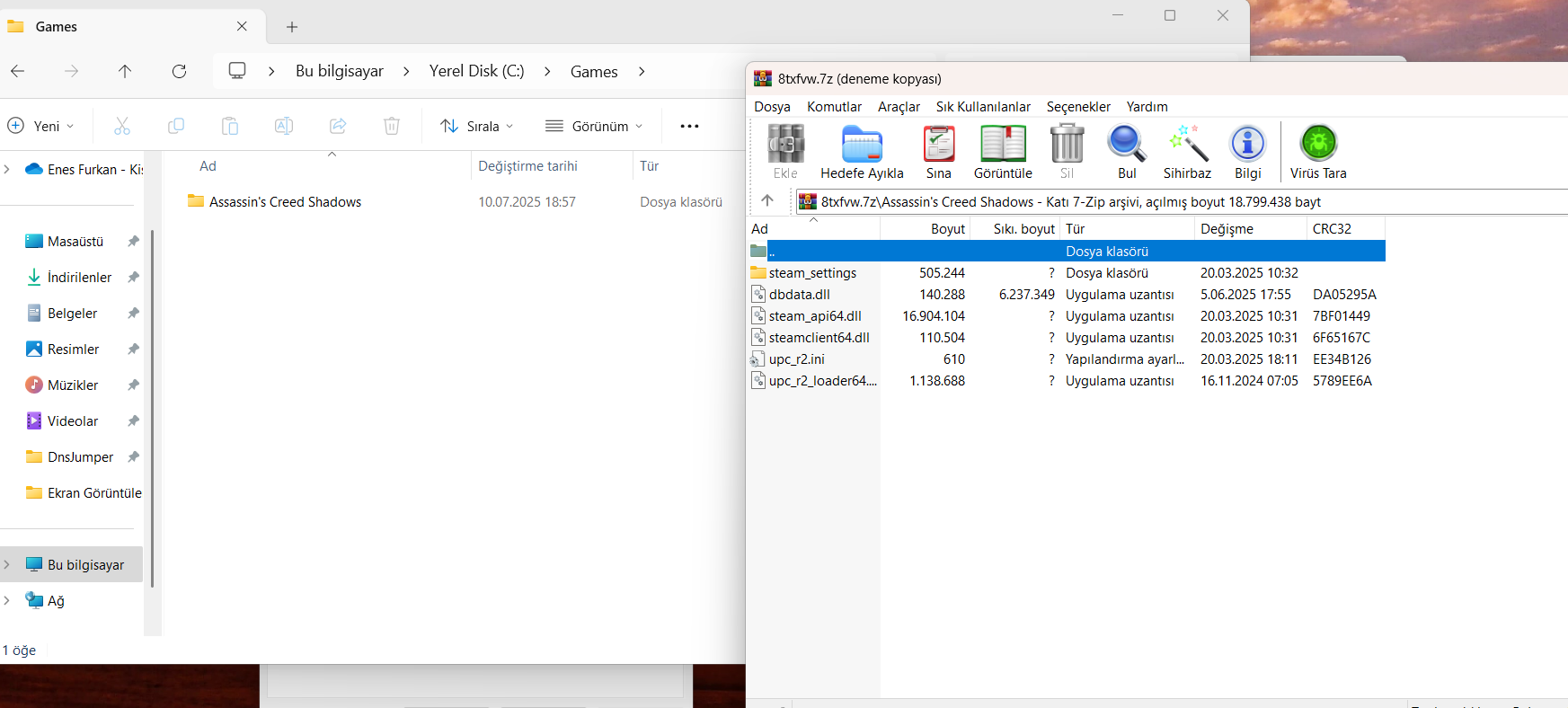1568x708 pixels.
Task: Refresh the Games folder view
Action: tap(180, 71)
